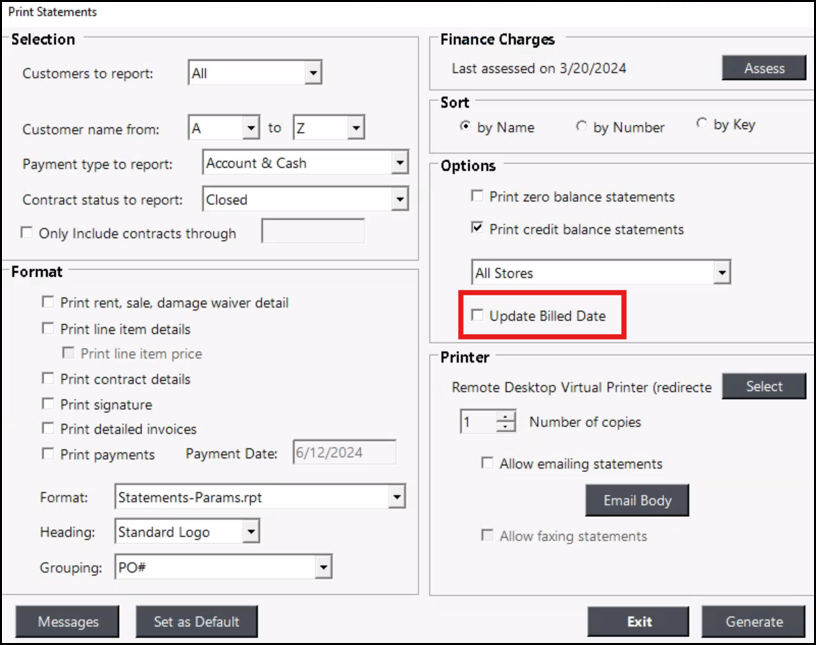This screenshot has height=645, width=816.
Task: Check Print zero balance statements
Action: [x=477, y=197]
